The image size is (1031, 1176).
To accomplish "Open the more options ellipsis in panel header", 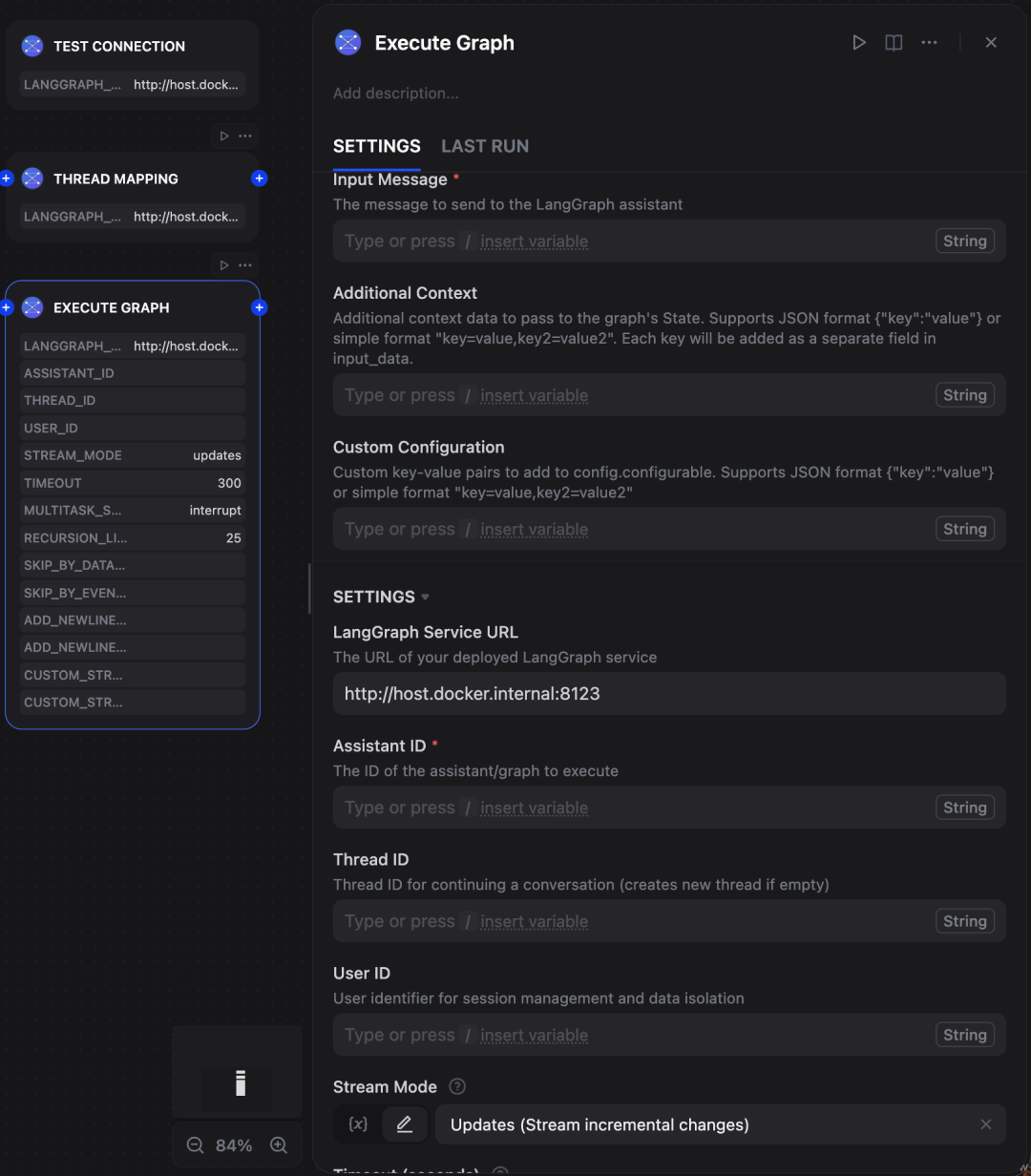I will (x=929, y=43).
